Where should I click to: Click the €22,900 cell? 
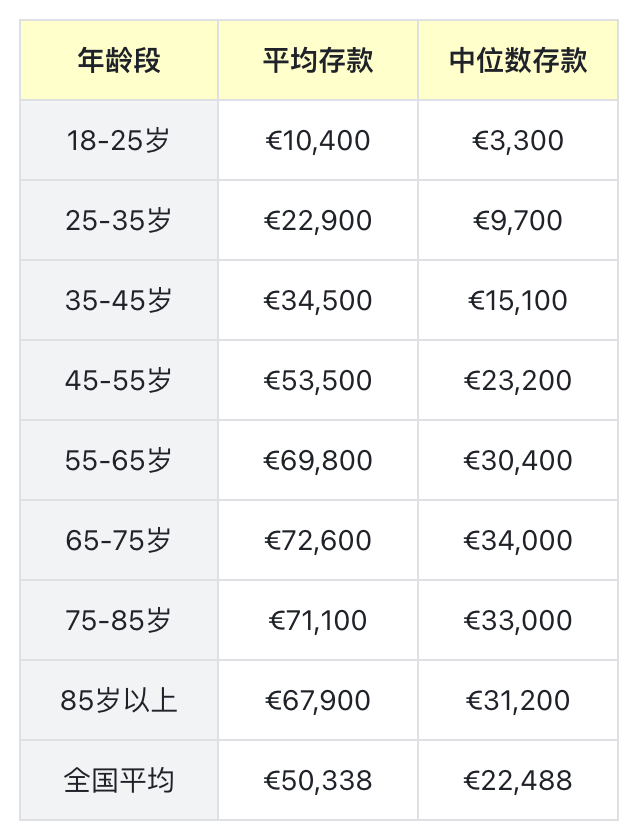318,221
